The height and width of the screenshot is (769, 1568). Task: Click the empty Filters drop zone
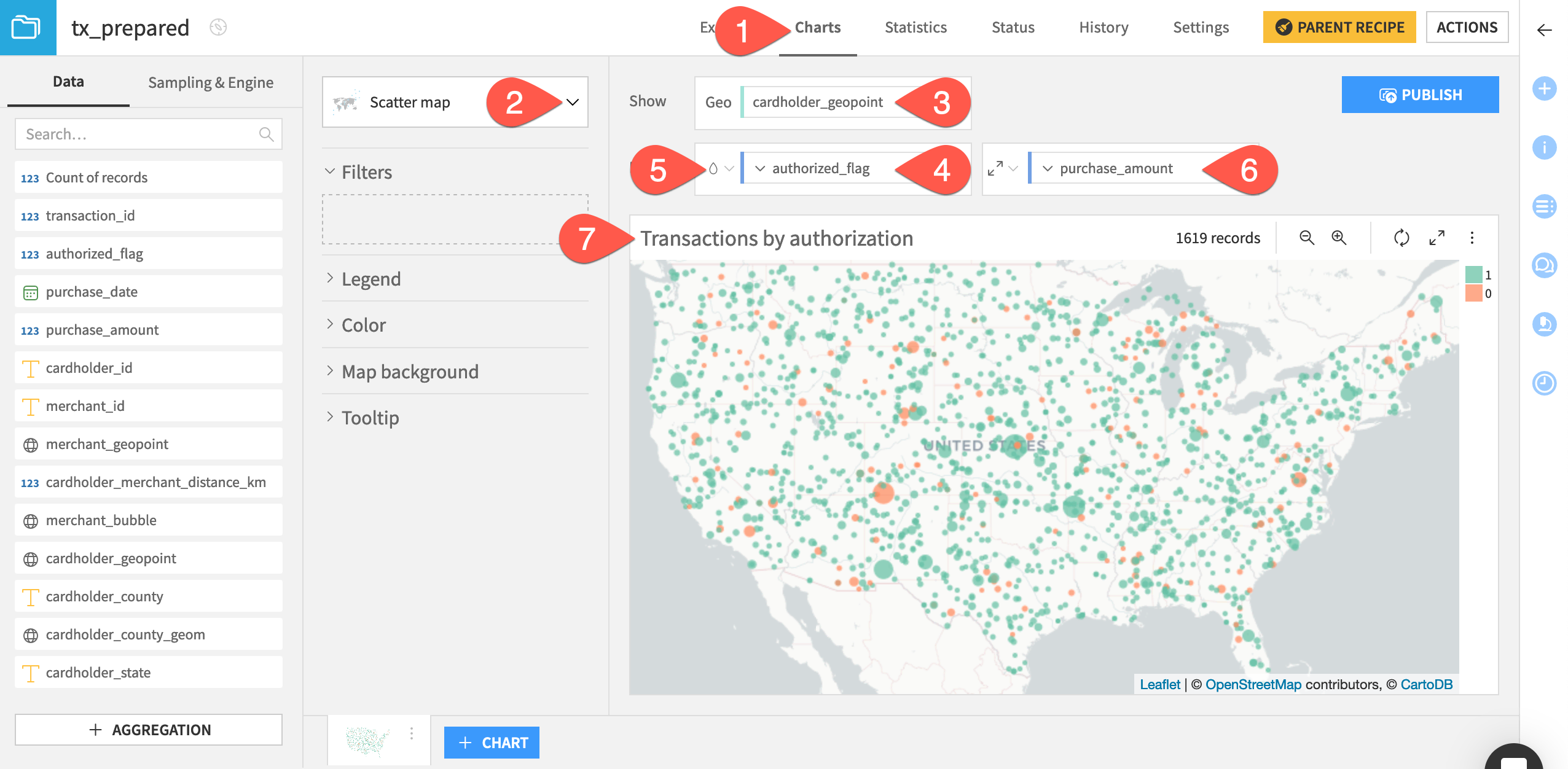point(455,219)
